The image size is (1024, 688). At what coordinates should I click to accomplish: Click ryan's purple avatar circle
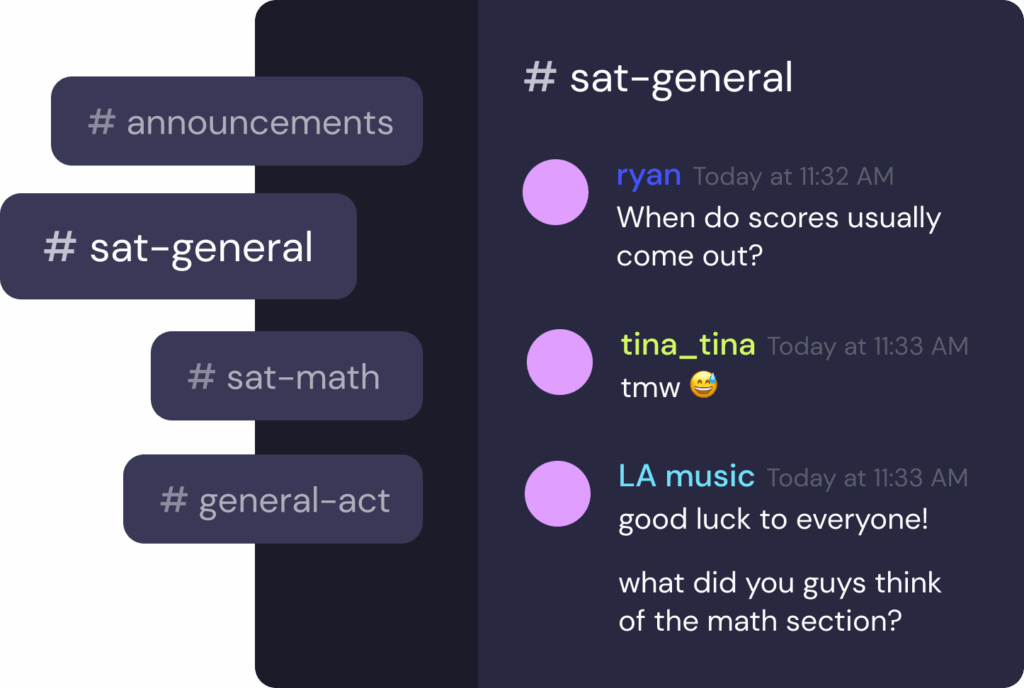pyautogui.click(x=555, y=192)
